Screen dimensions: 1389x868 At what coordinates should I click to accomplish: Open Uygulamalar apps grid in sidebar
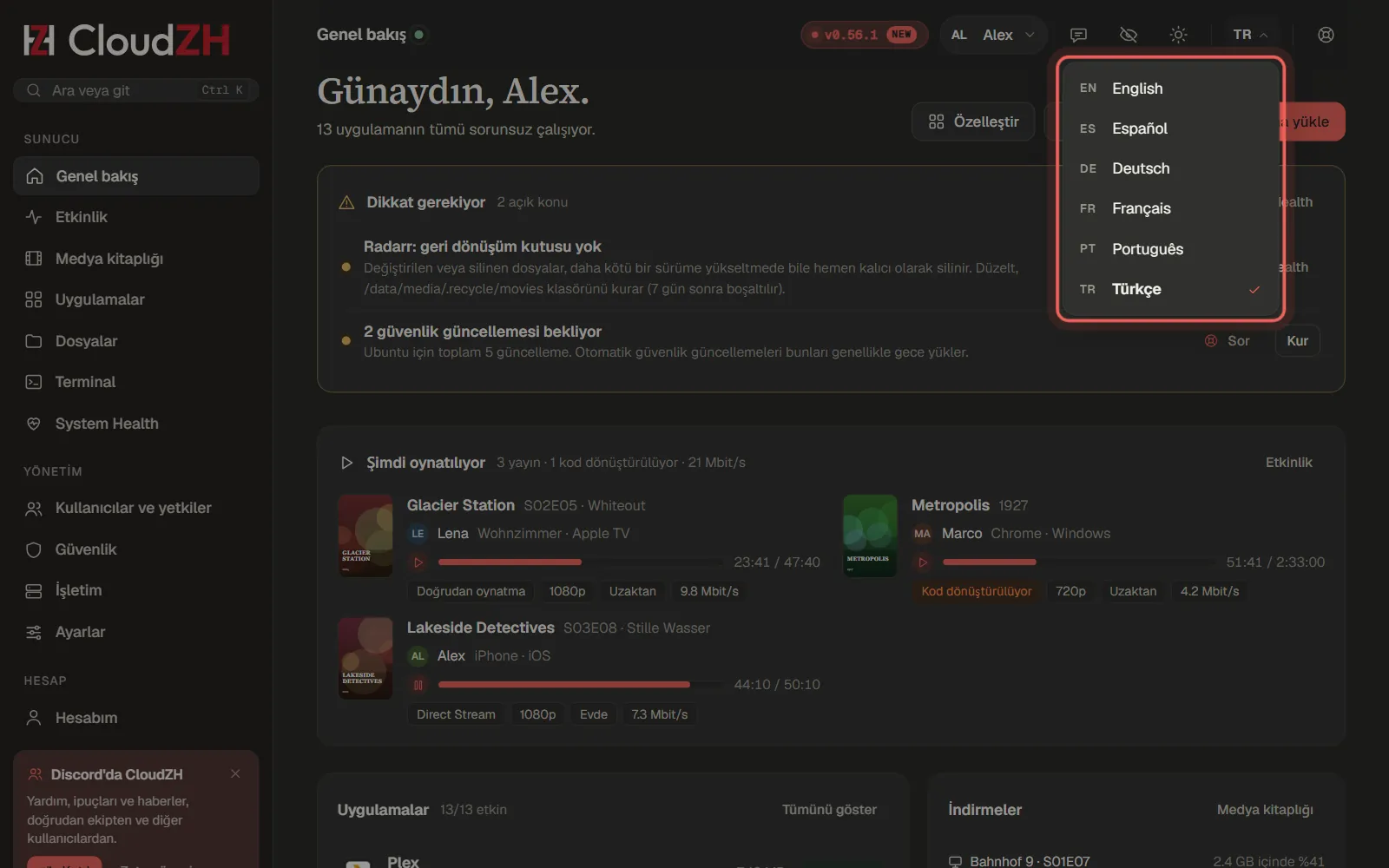coord(136,299)
